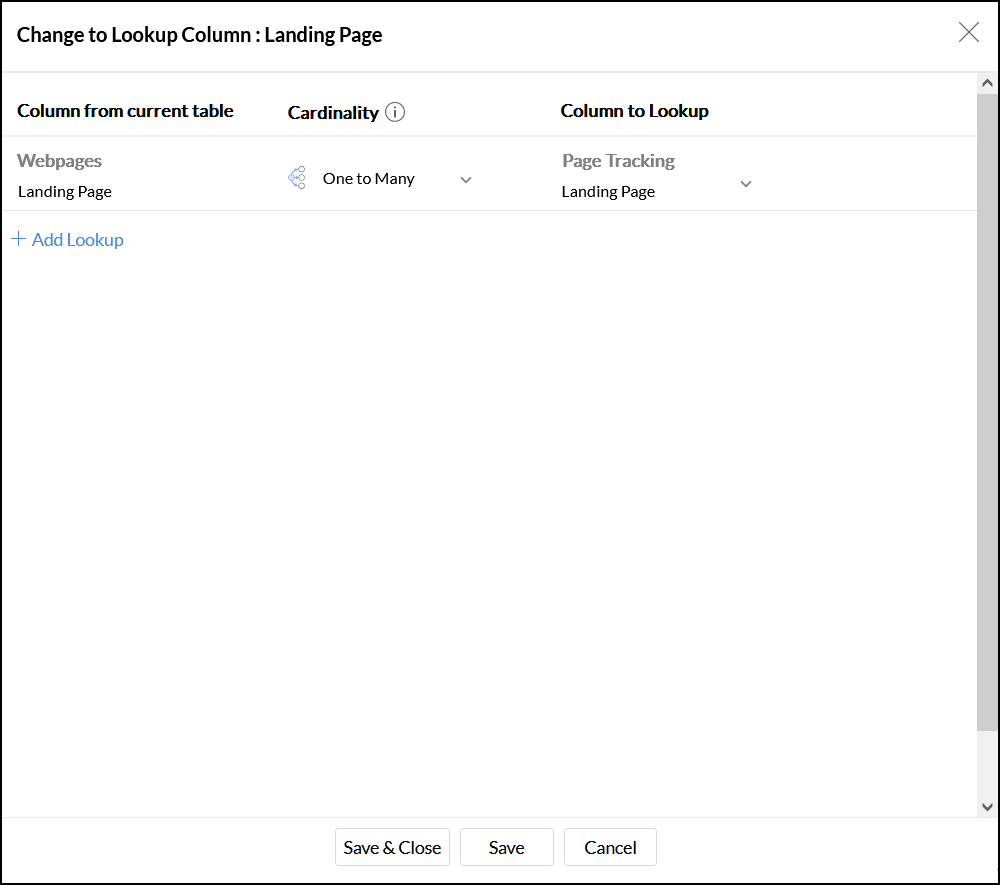Image resolution: width=1000 pixels, height=885 pixels.
Task: Click the Column to Lookup header
Action: pos(634,111)
